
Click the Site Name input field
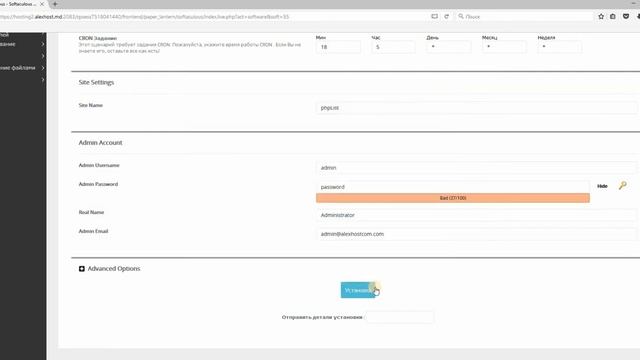pos(476,108)
